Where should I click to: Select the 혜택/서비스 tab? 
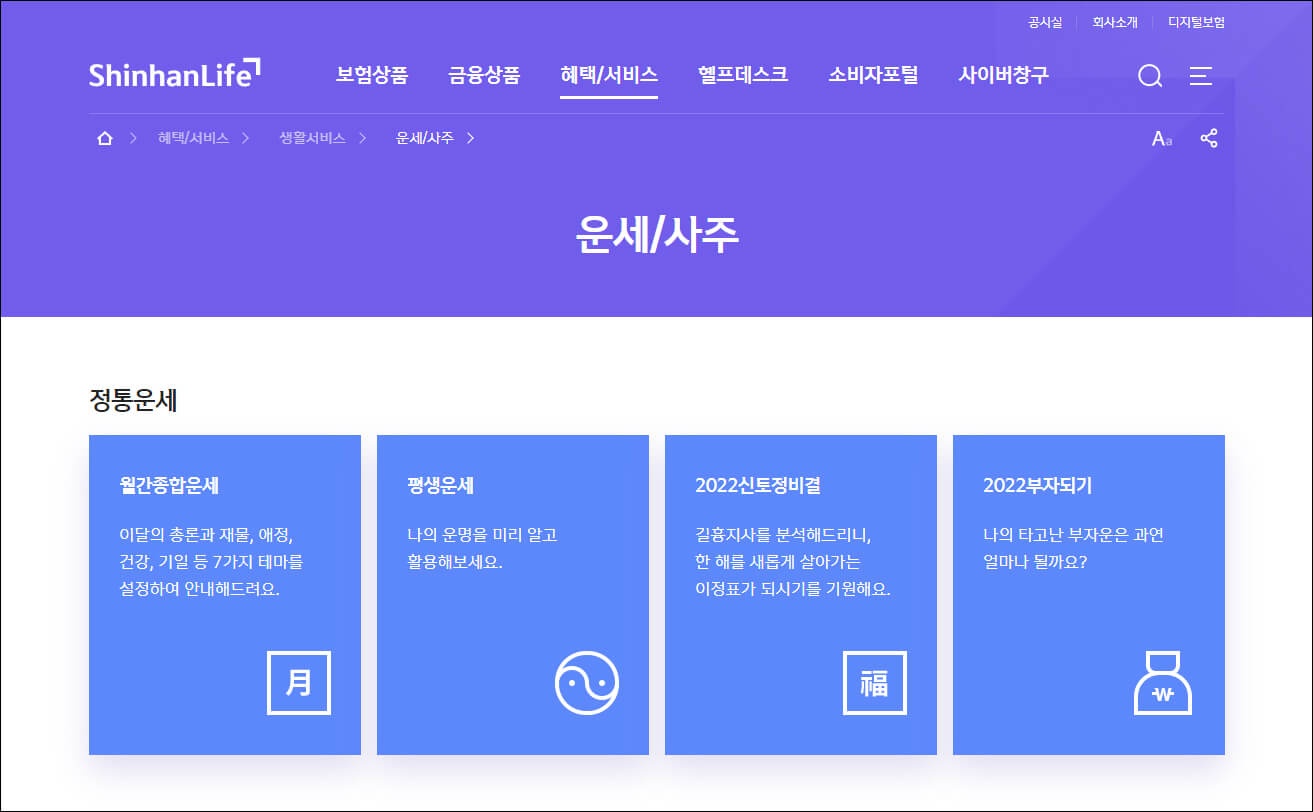[x=609, y=75]
